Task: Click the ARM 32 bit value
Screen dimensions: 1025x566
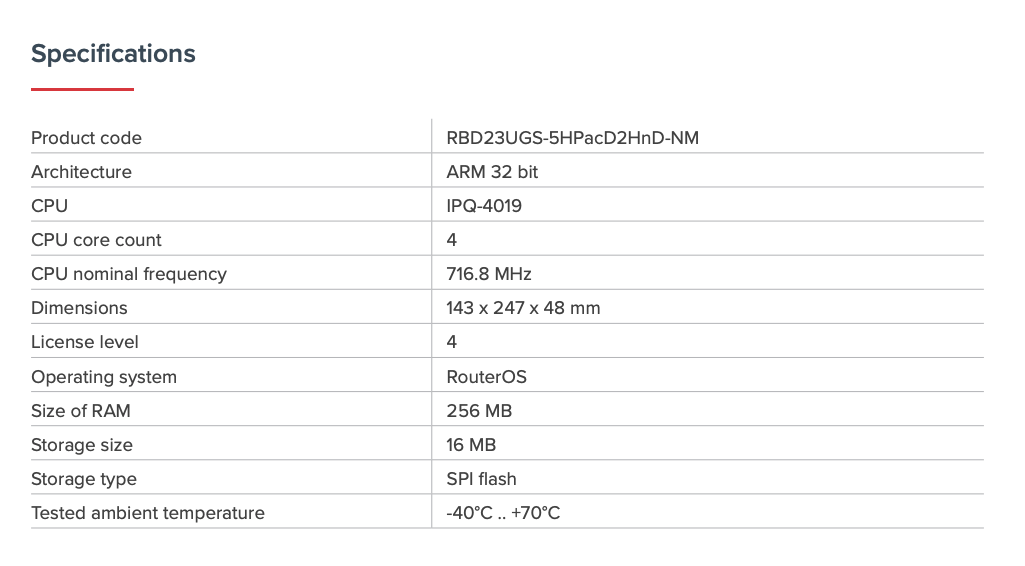Action: [x=492, y=172]
